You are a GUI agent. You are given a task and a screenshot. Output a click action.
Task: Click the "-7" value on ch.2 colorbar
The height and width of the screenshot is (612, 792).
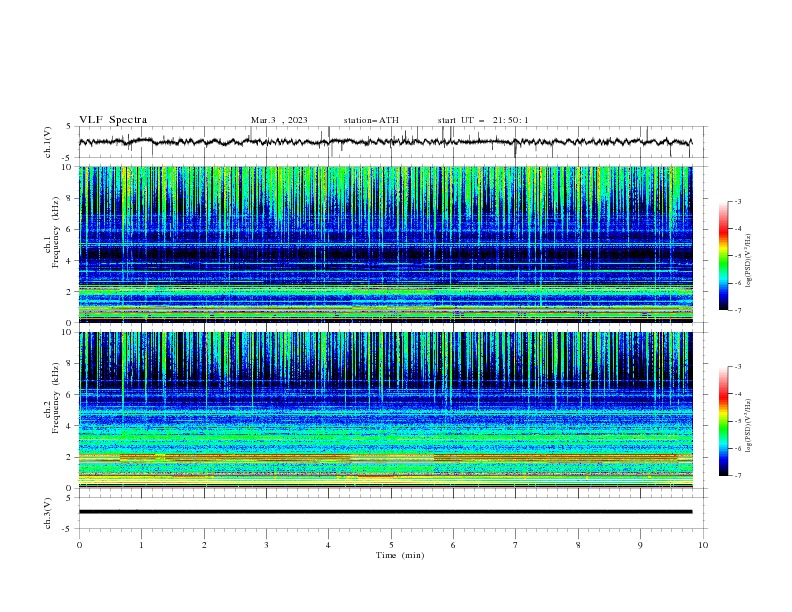coord(737,475)
